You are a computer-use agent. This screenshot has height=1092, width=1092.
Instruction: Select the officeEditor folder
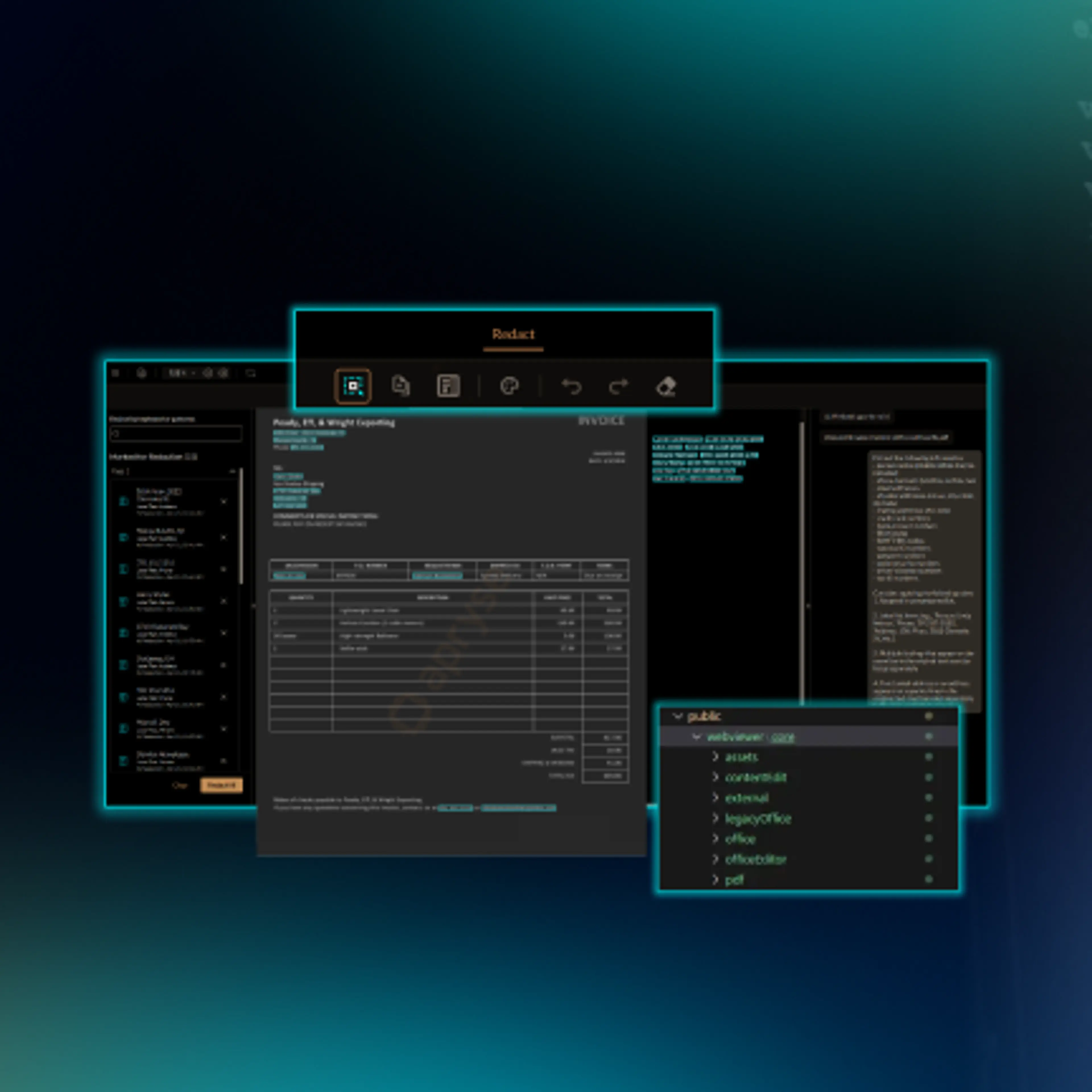click(756, 859)
